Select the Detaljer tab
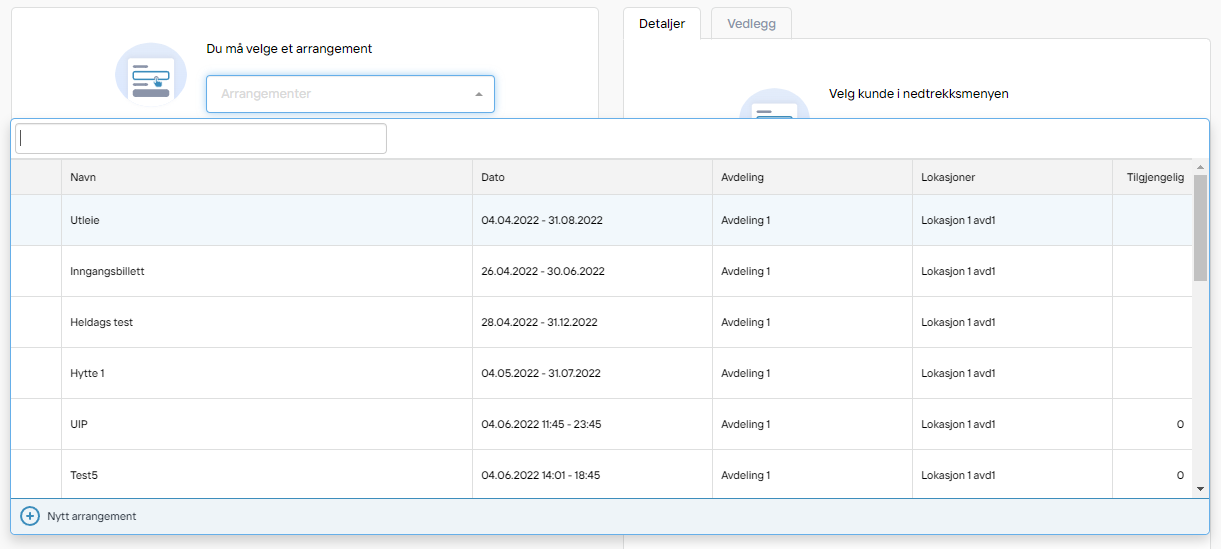The width and height of the screenshot is (1221, 549). [662, 24]
